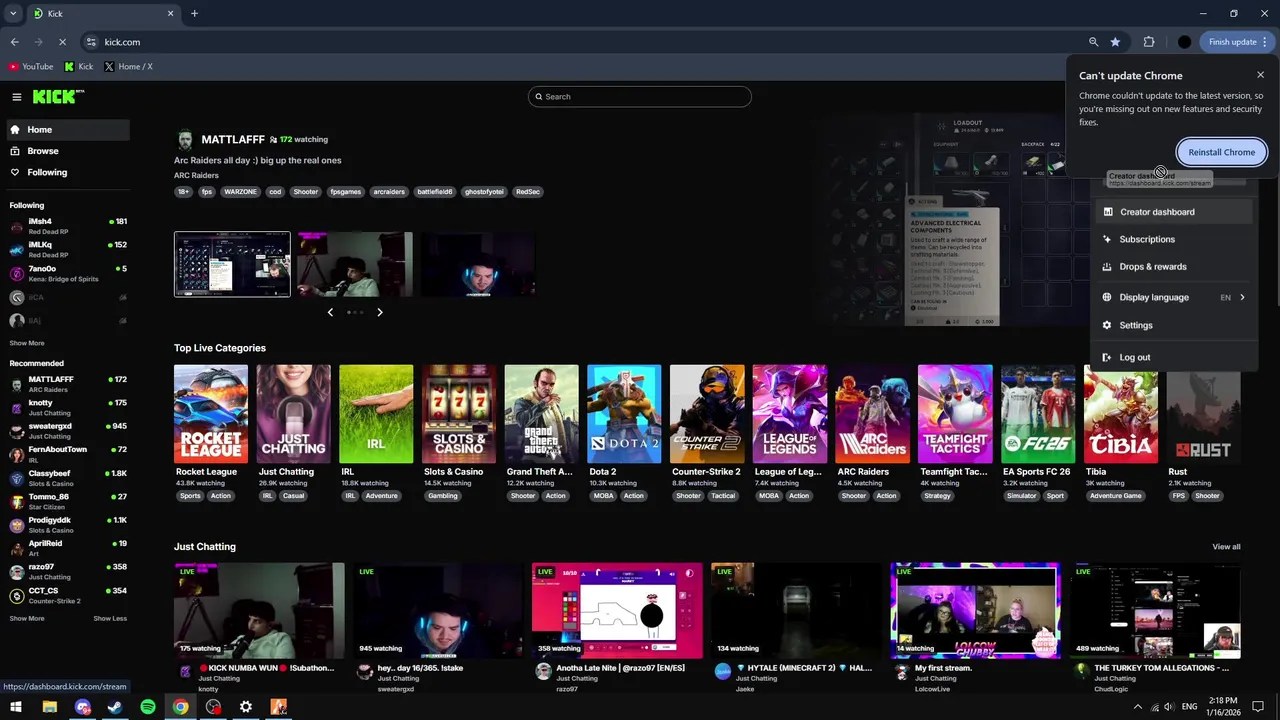This screenshot has height=720, width=1280.
Task: Open Slots & Casino category thumbnail
Action: click(x=459, y=414)
